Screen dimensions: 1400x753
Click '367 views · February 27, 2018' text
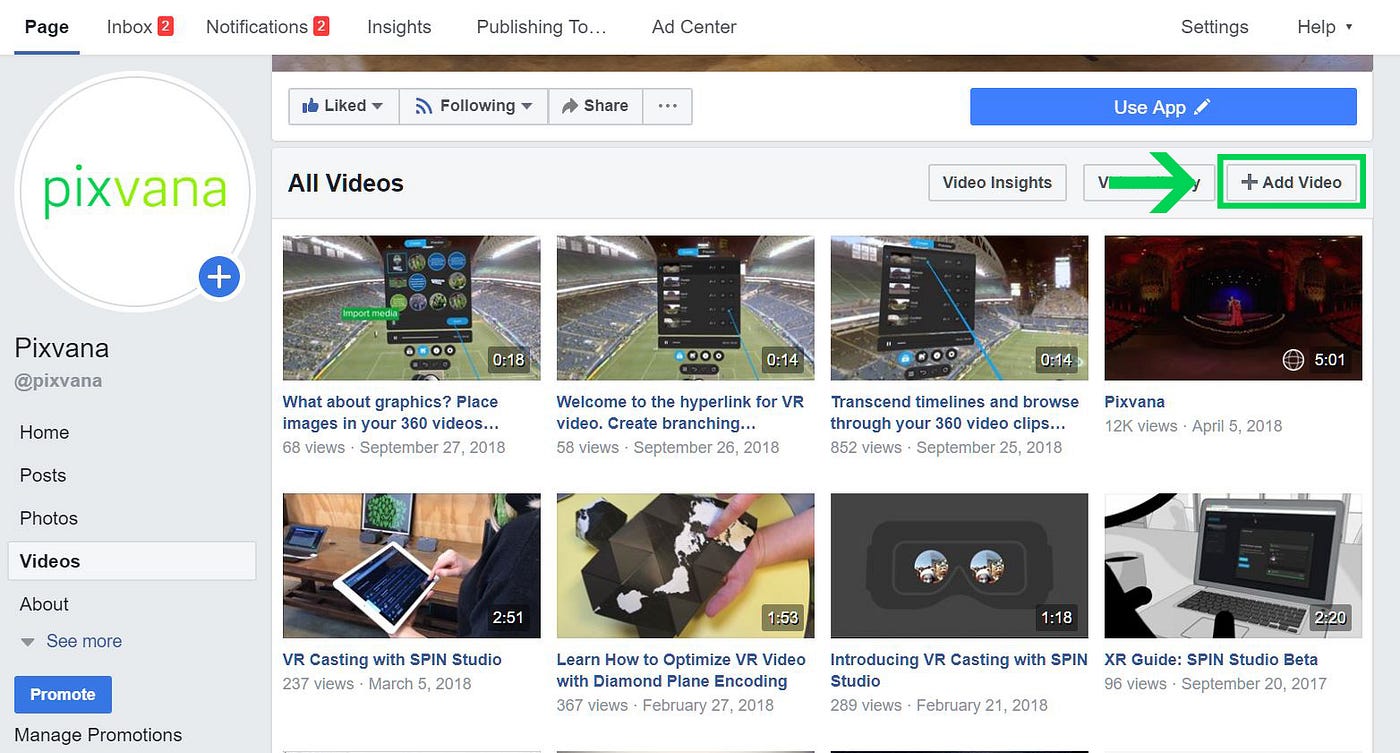(665, 705)
